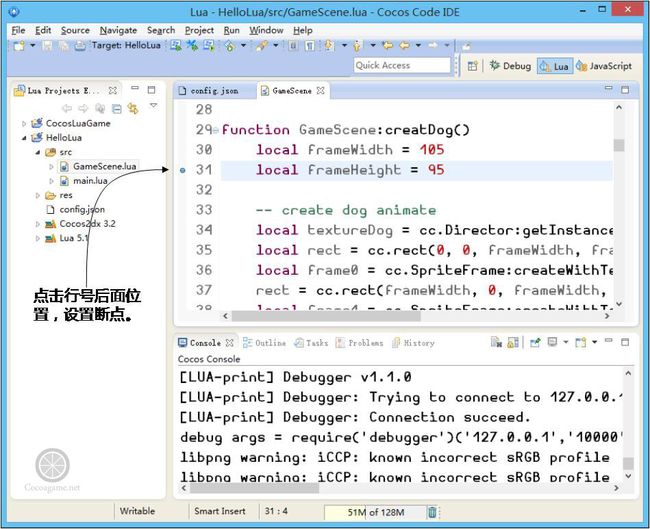This screenshot has height=529, width=650.
Task: Open the New file dropdown arrow
Action: click(32, 45)
